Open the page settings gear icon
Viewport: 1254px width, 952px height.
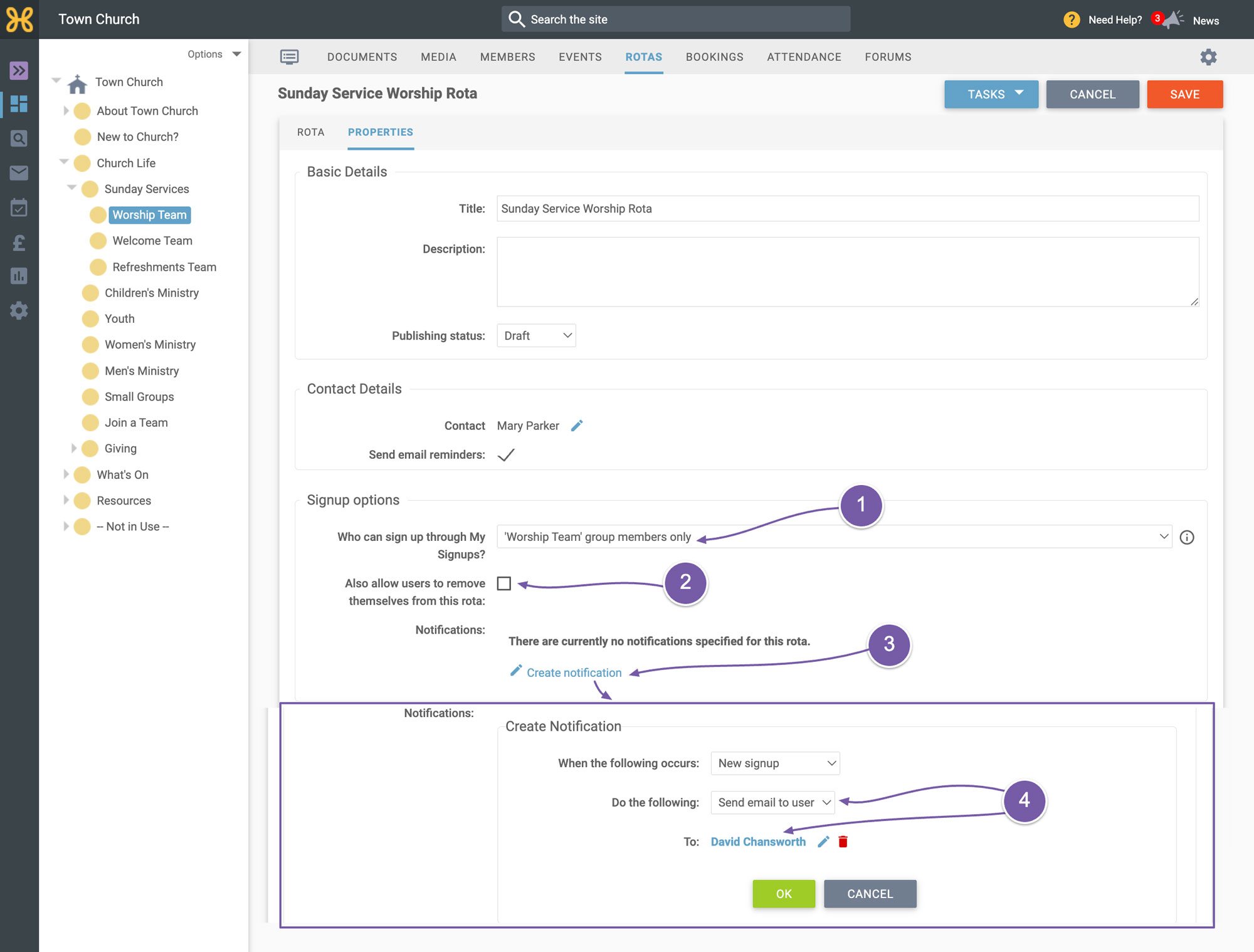click(x=1208, y=57)
